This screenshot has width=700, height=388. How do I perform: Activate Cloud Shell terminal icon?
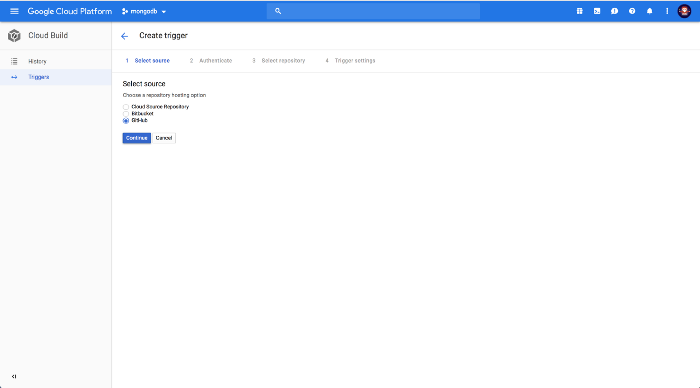pos(597,11)
